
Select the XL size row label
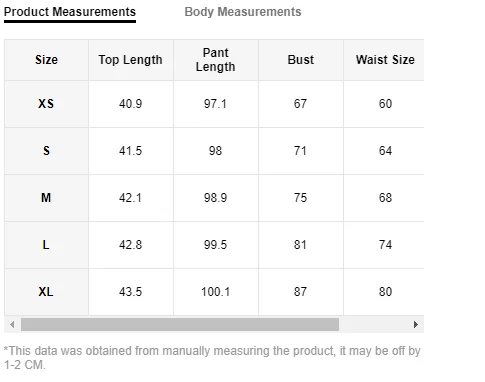[46, 292]
